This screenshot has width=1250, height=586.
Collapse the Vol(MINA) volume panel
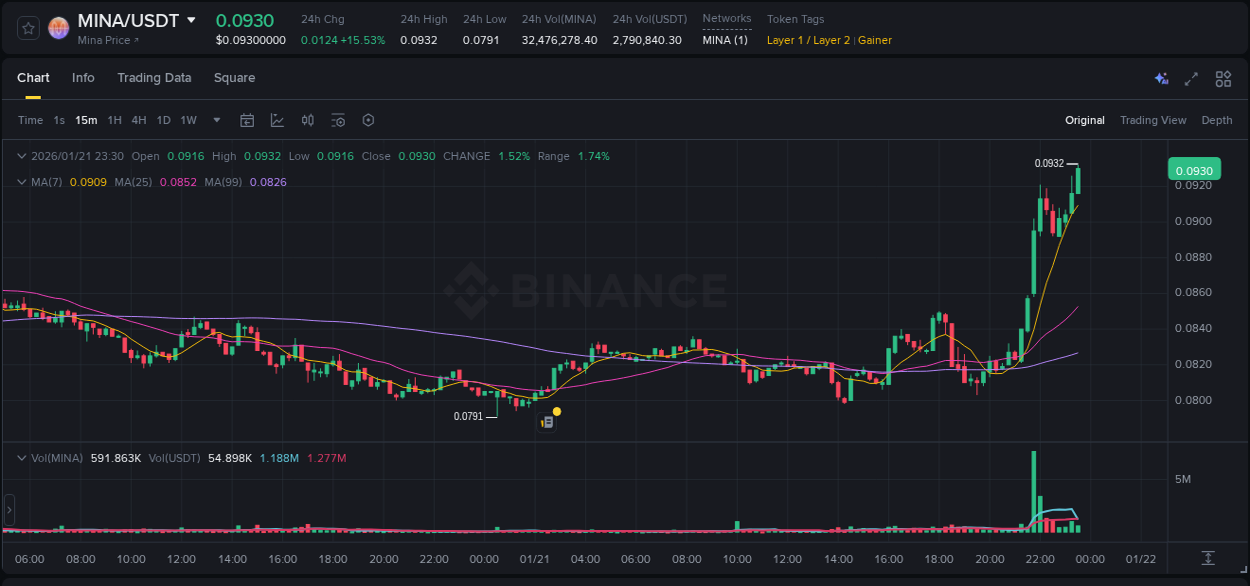coord(22,459)
